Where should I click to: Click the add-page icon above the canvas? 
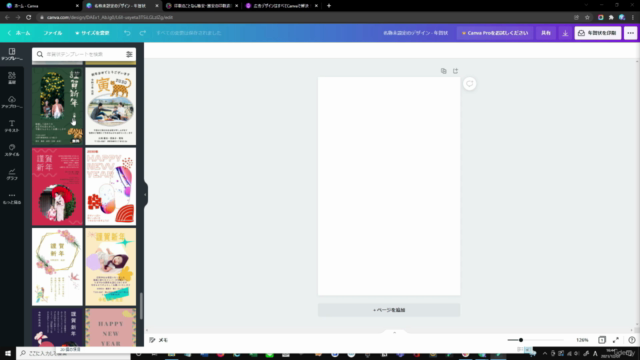click(x=456, y=71)
